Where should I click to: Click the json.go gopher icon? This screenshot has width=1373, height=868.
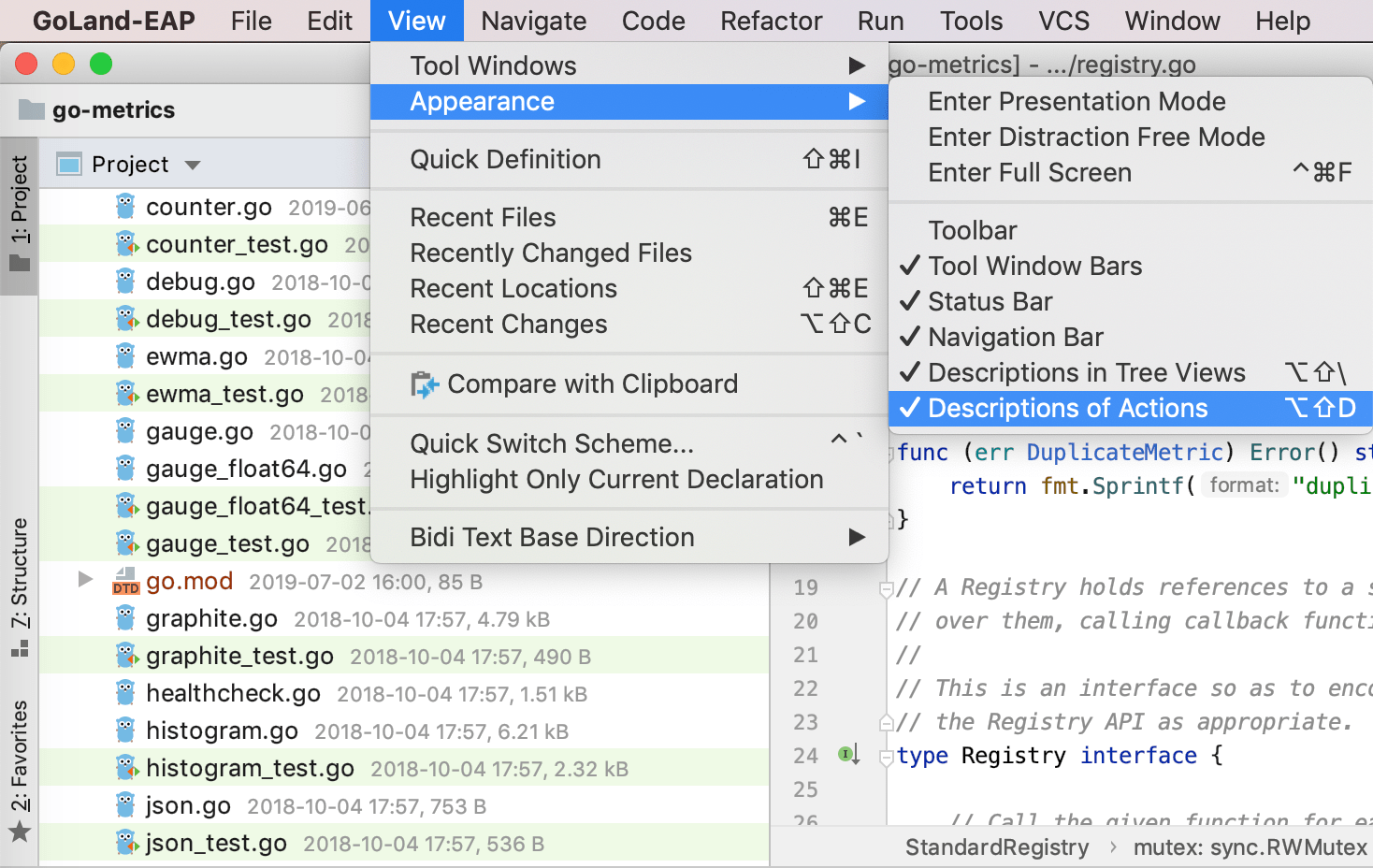click(125, 804)
